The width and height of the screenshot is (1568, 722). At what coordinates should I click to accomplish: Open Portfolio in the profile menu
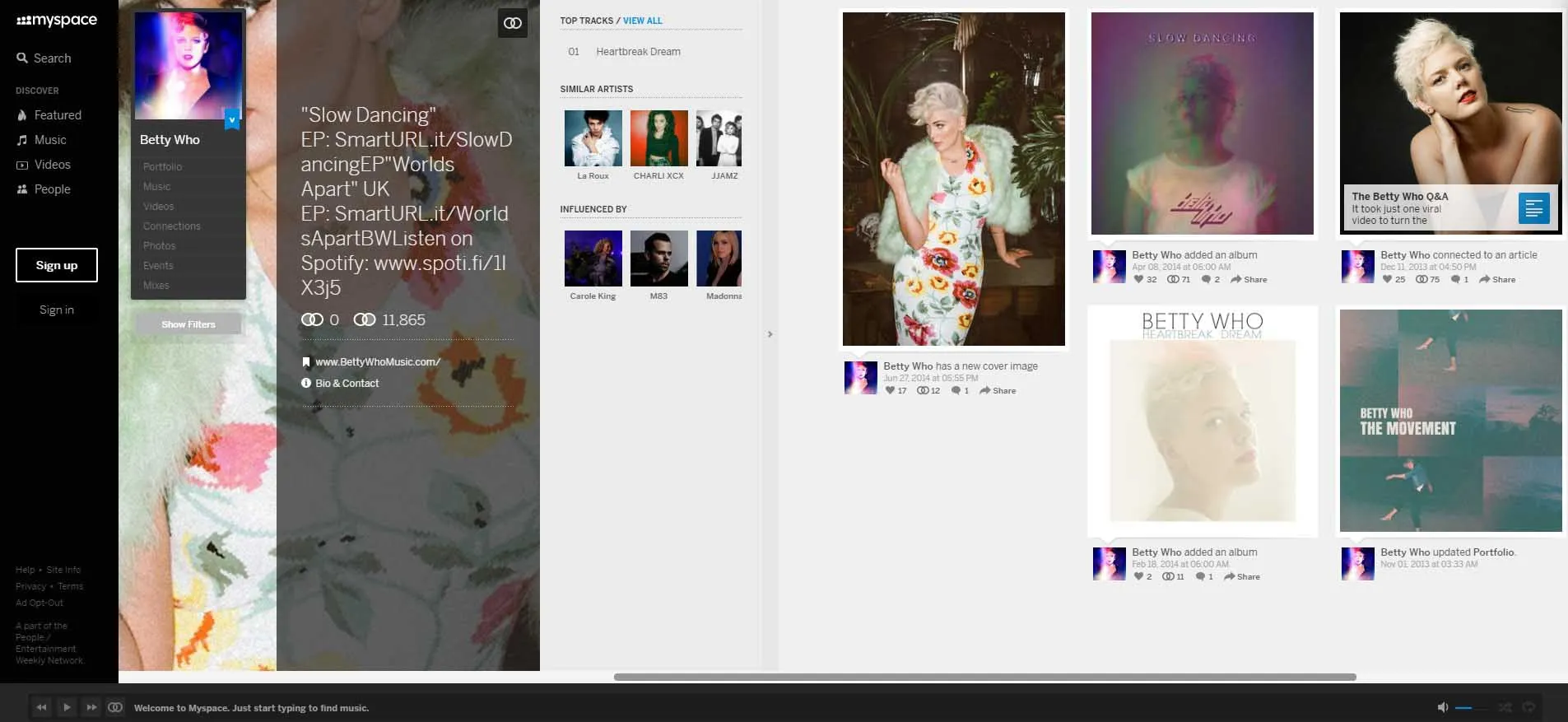pos(163,166)
